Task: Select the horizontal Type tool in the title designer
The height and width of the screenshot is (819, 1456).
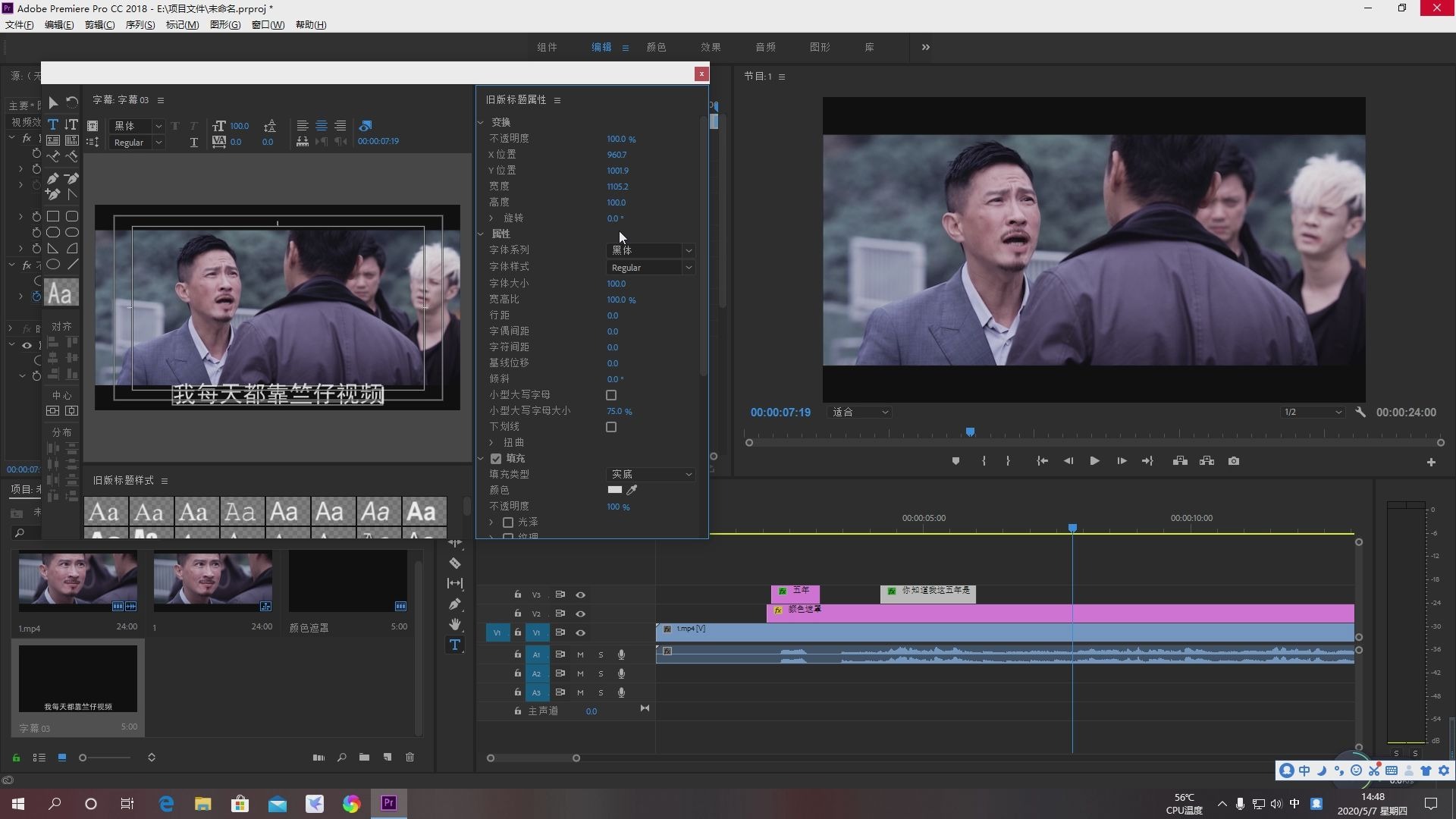Action: pos(53,124)
